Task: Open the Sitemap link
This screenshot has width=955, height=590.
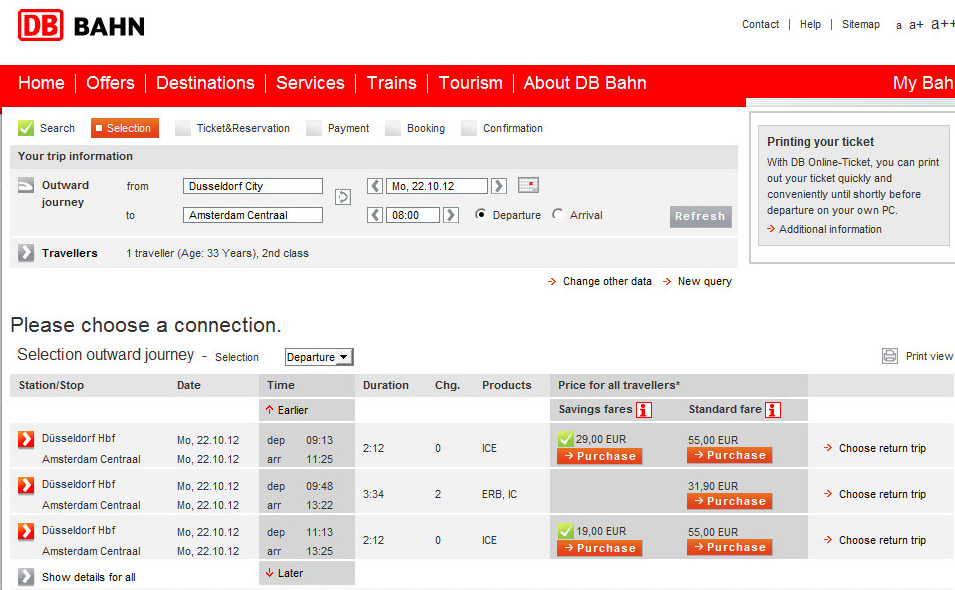Action: (x=861, y=24)
